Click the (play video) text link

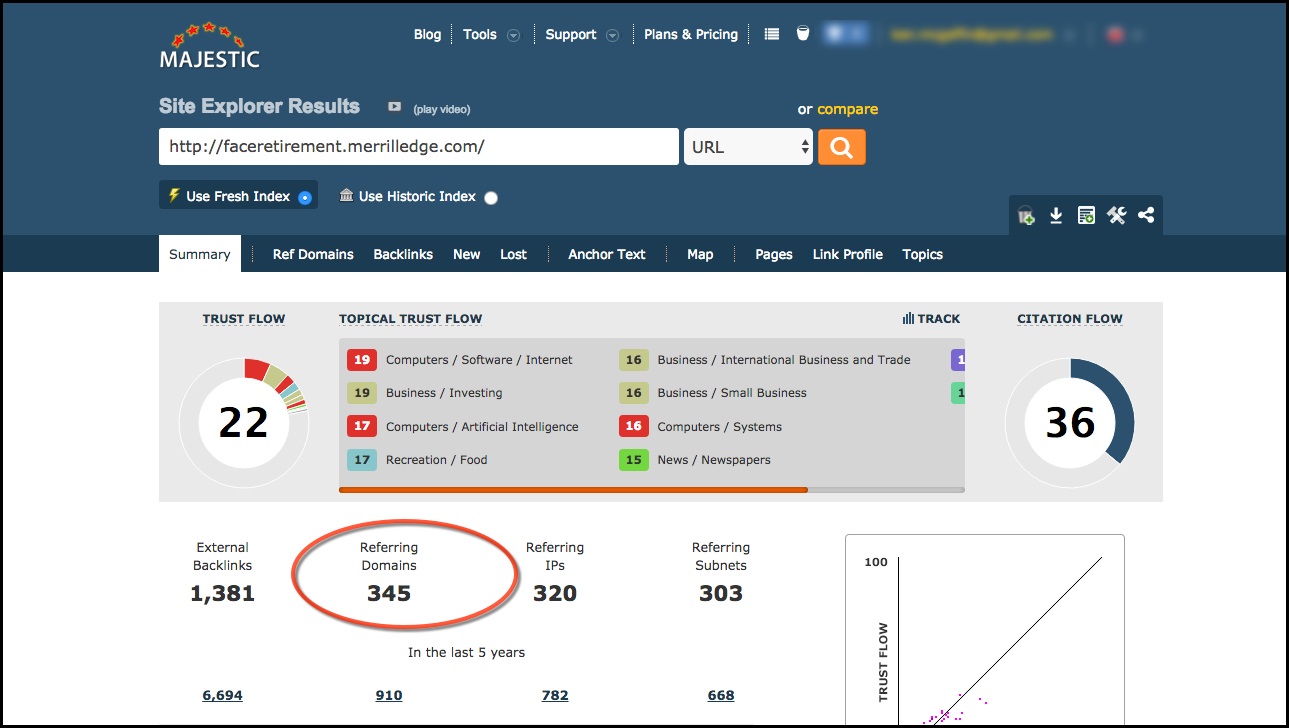(x=441, y=109)
